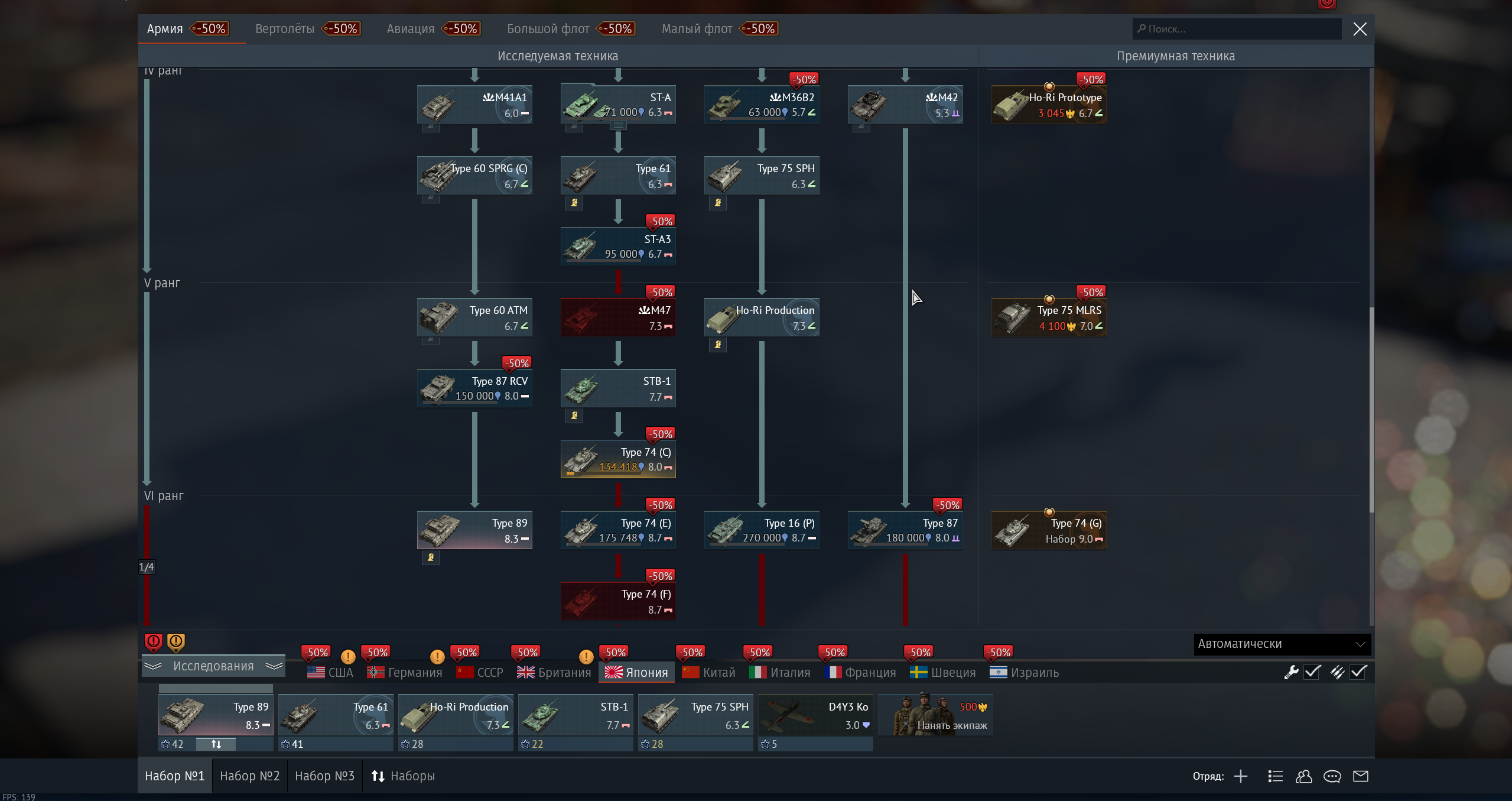Select the Type 87 RCV vehicle card
Screen dimensions: 1512x801
coord(474,388)
